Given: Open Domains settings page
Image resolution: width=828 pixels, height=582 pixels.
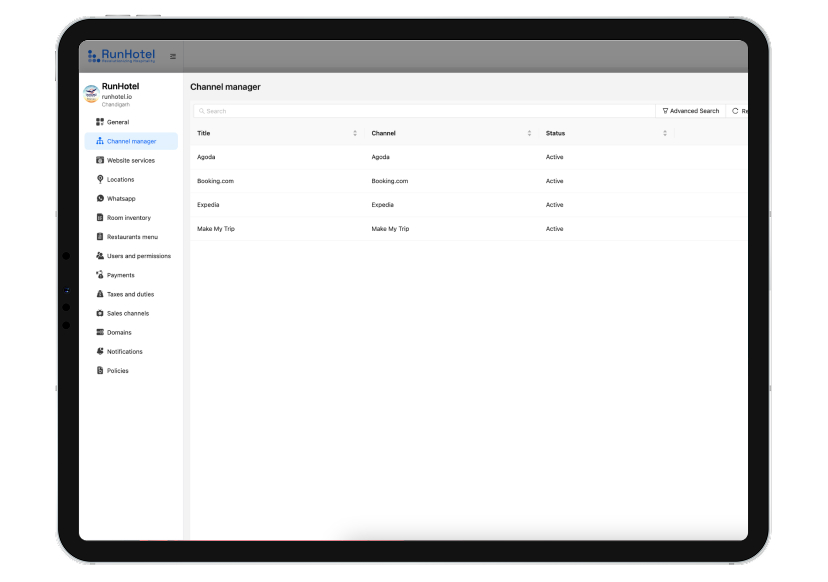Looking at the screenshot, I should click(119, 332).
